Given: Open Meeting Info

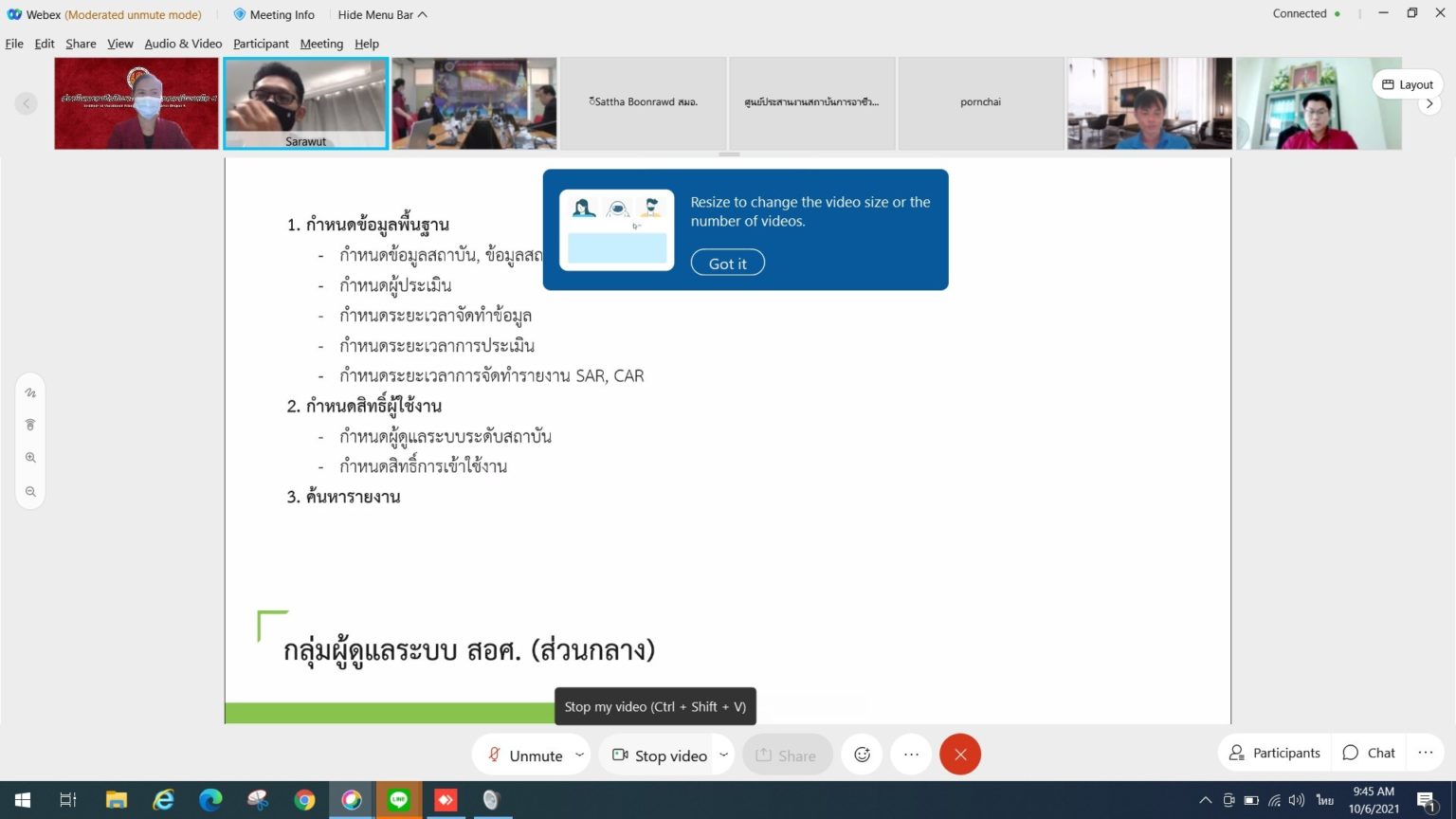Looking at the screenshot, I should [x=273, y=14].
